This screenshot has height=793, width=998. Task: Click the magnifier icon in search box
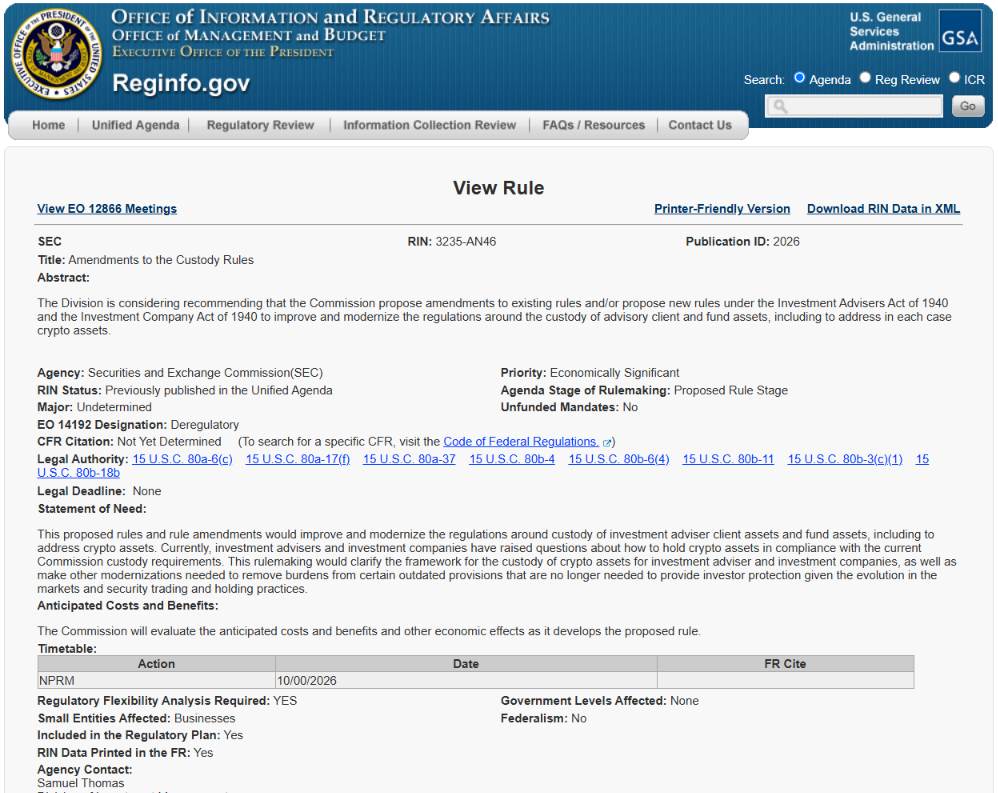pyautogui.click(x=780, y=106)
